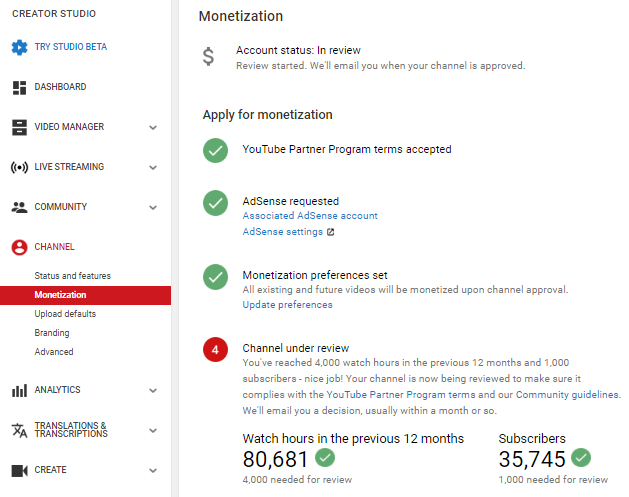629x497 pixels.
Task: Open Translations & Transcriptions menu label
Action: (x=71, y=430)
